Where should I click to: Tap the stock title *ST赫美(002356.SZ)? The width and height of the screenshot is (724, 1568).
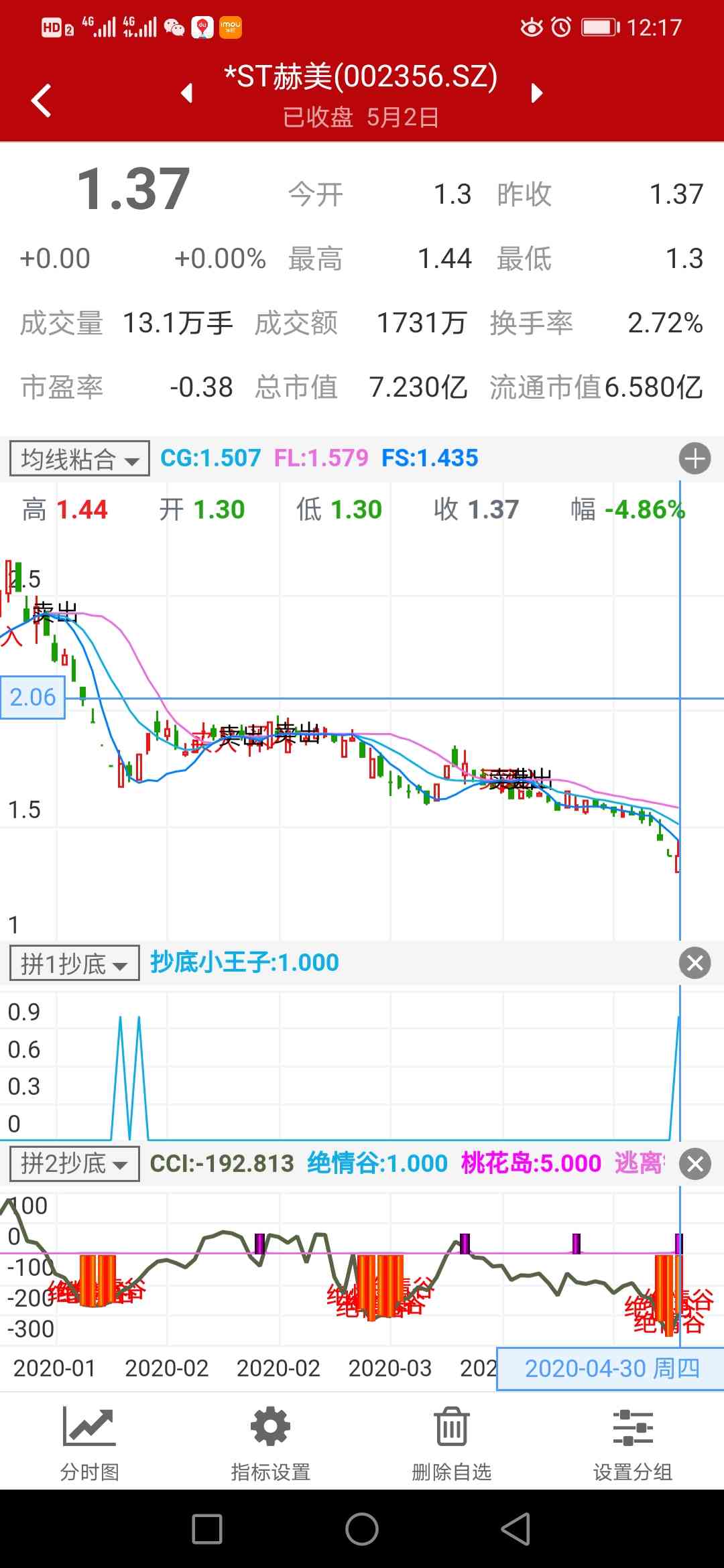[361, 76]
